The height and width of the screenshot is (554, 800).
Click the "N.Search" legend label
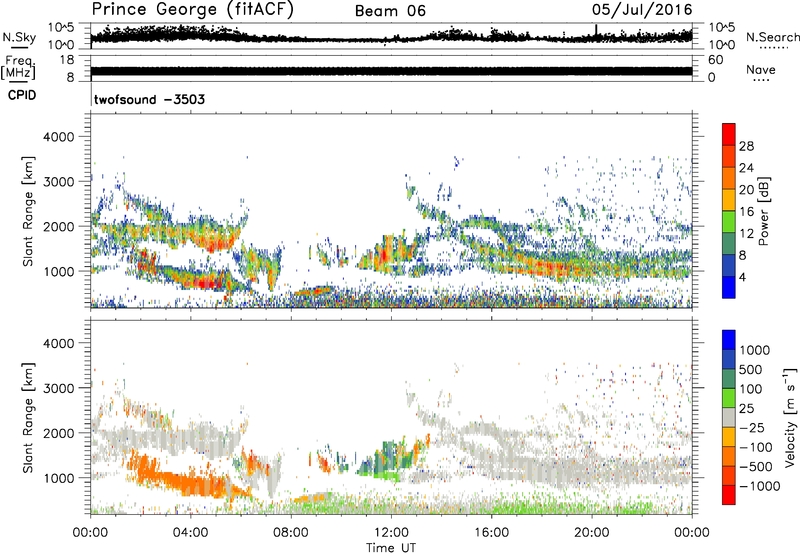[773, 37]
